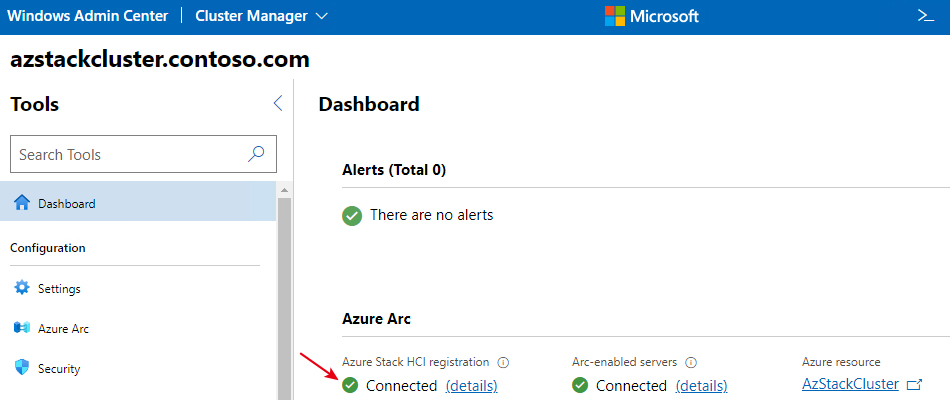This screenshot has height=400, width=950.
Task: Click the azstackcluster.contoso.com cluster name
Action: coord(160,59)
